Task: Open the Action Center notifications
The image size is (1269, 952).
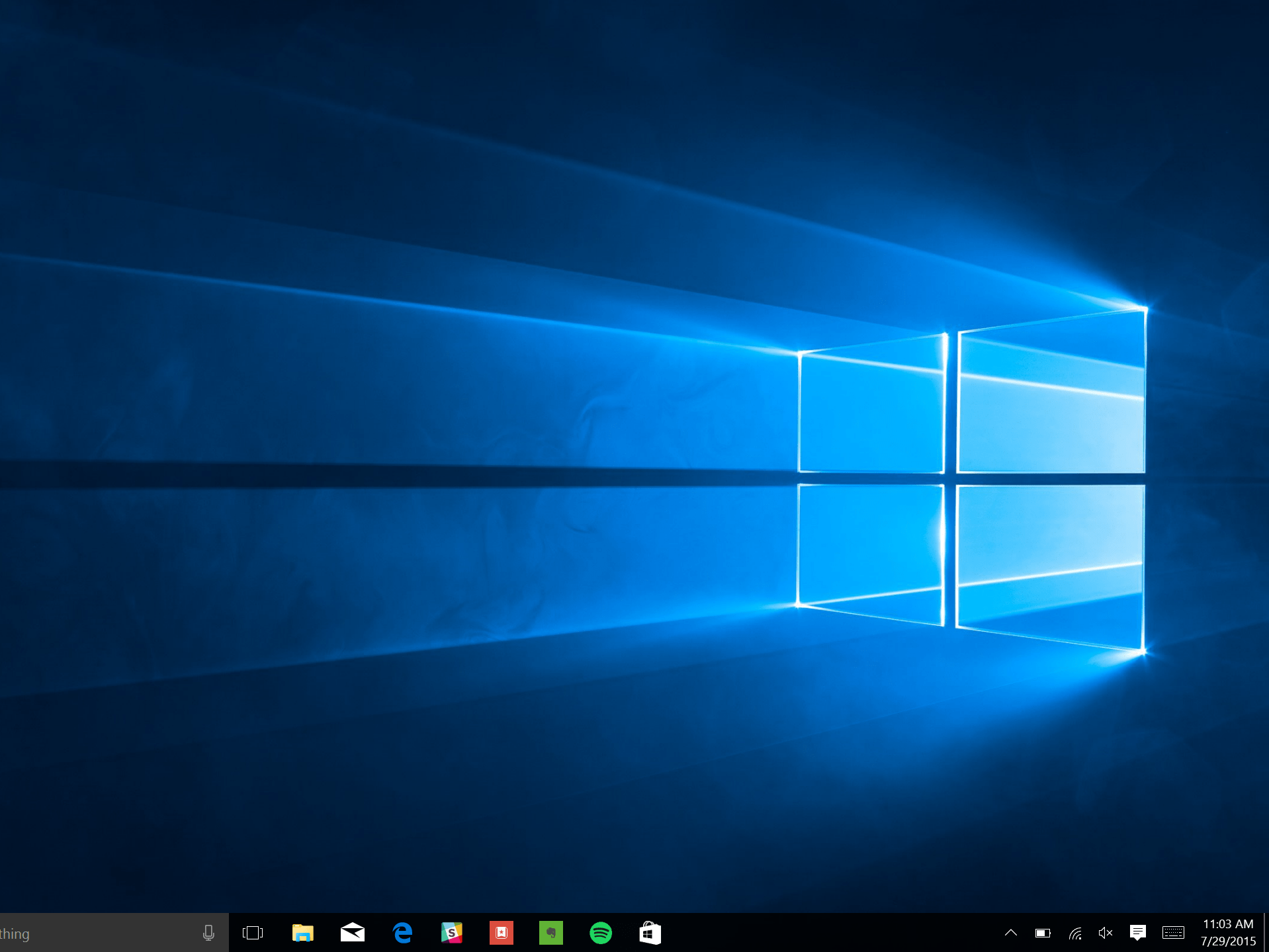Action: point(1138,933)
